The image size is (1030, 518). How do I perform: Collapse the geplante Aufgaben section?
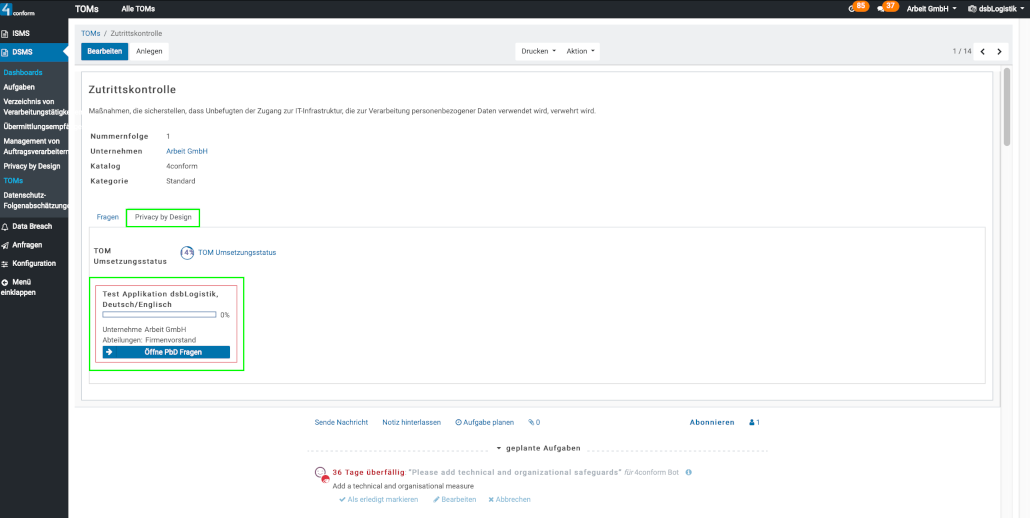[538, 448]
